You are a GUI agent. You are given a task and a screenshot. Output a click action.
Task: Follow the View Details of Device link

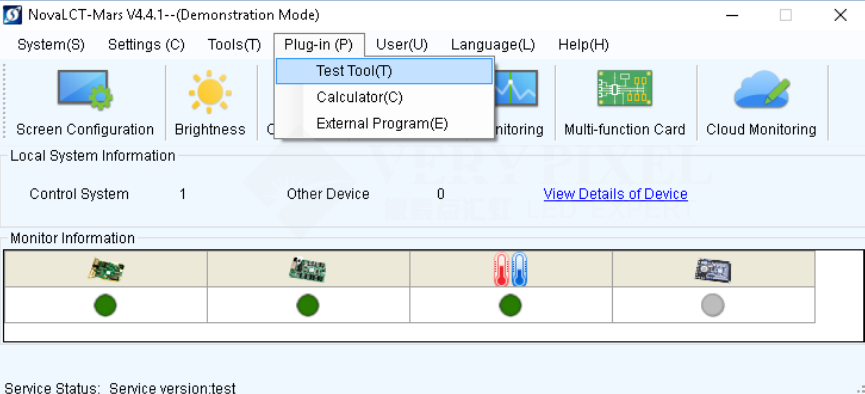pos(615,194)
